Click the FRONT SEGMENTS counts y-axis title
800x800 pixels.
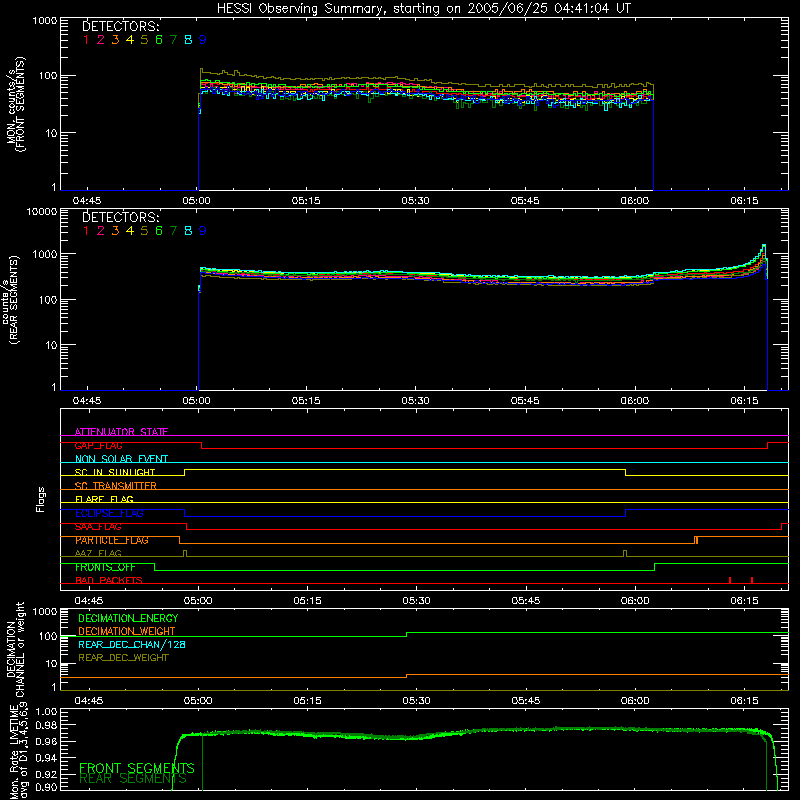click(15, 105)
